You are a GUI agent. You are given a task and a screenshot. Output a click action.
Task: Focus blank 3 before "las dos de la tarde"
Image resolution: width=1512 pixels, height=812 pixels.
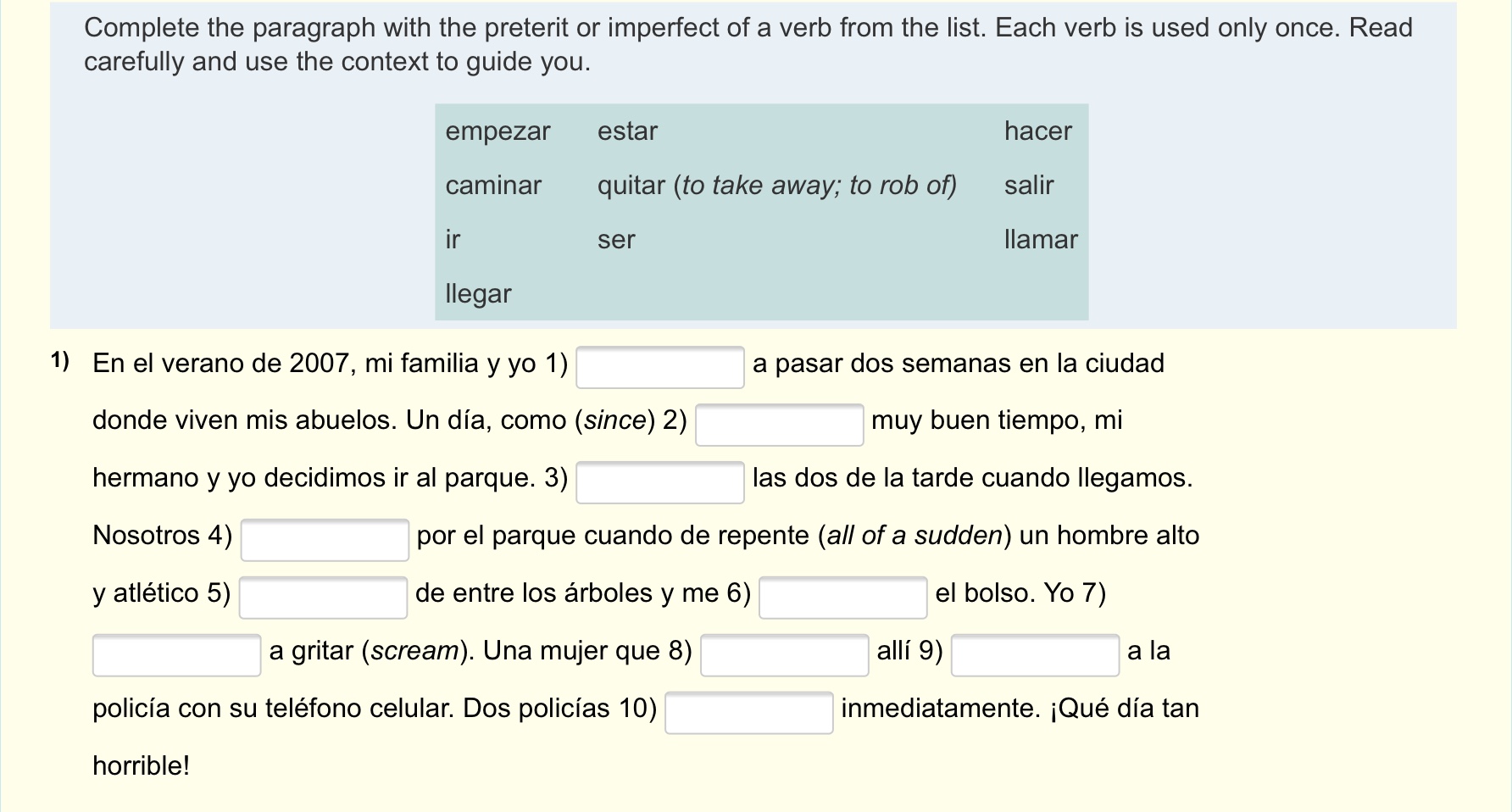click(659, 482)
